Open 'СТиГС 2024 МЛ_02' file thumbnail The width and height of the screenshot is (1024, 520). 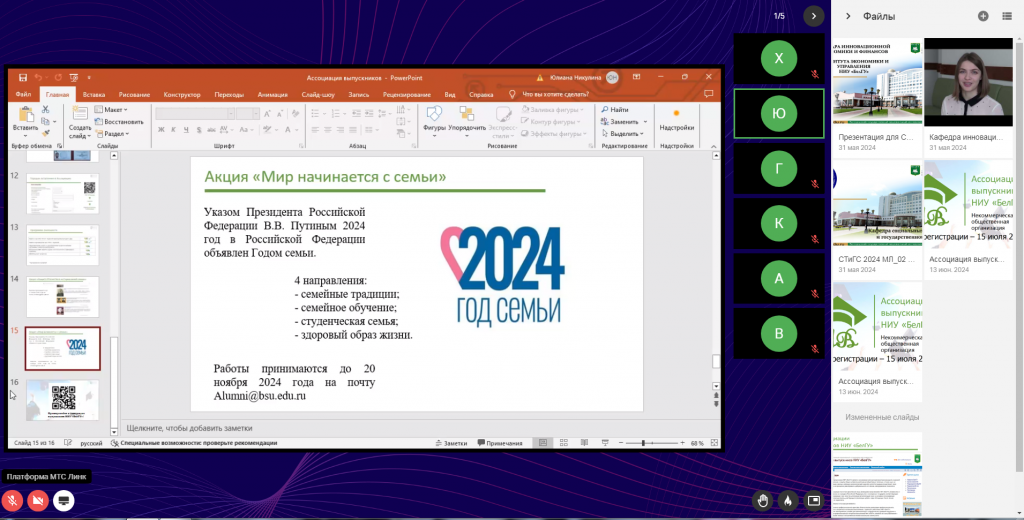(877, 204)
